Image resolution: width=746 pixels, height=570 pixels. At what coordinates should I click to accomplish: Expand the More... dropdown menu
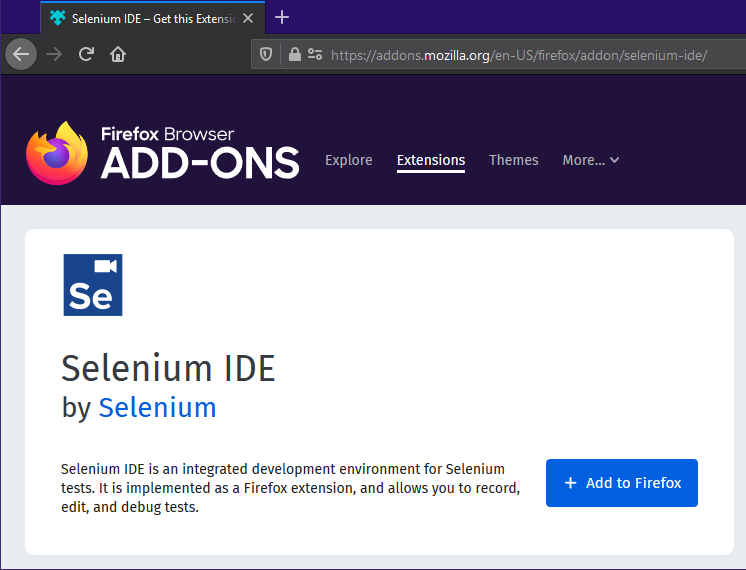[591, 160]
